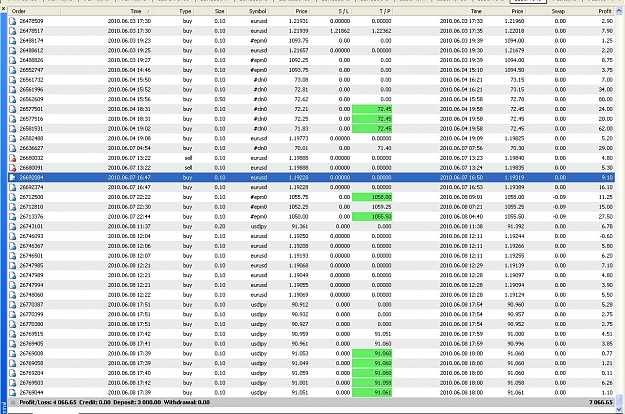Viewport: 625px width, 414px height.
Task: Select green T/P cell 1058.00
Action: (371, 197)
